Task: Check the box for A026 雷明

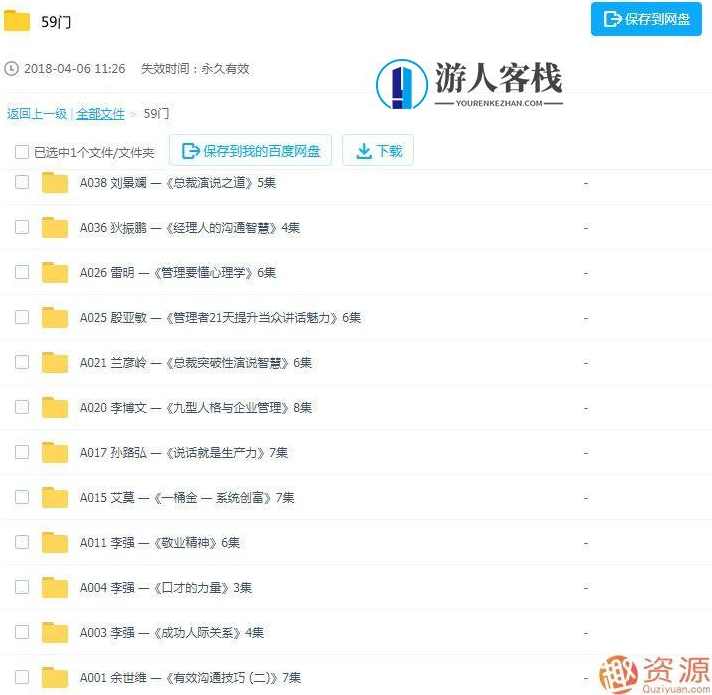Action: (22, 272)
